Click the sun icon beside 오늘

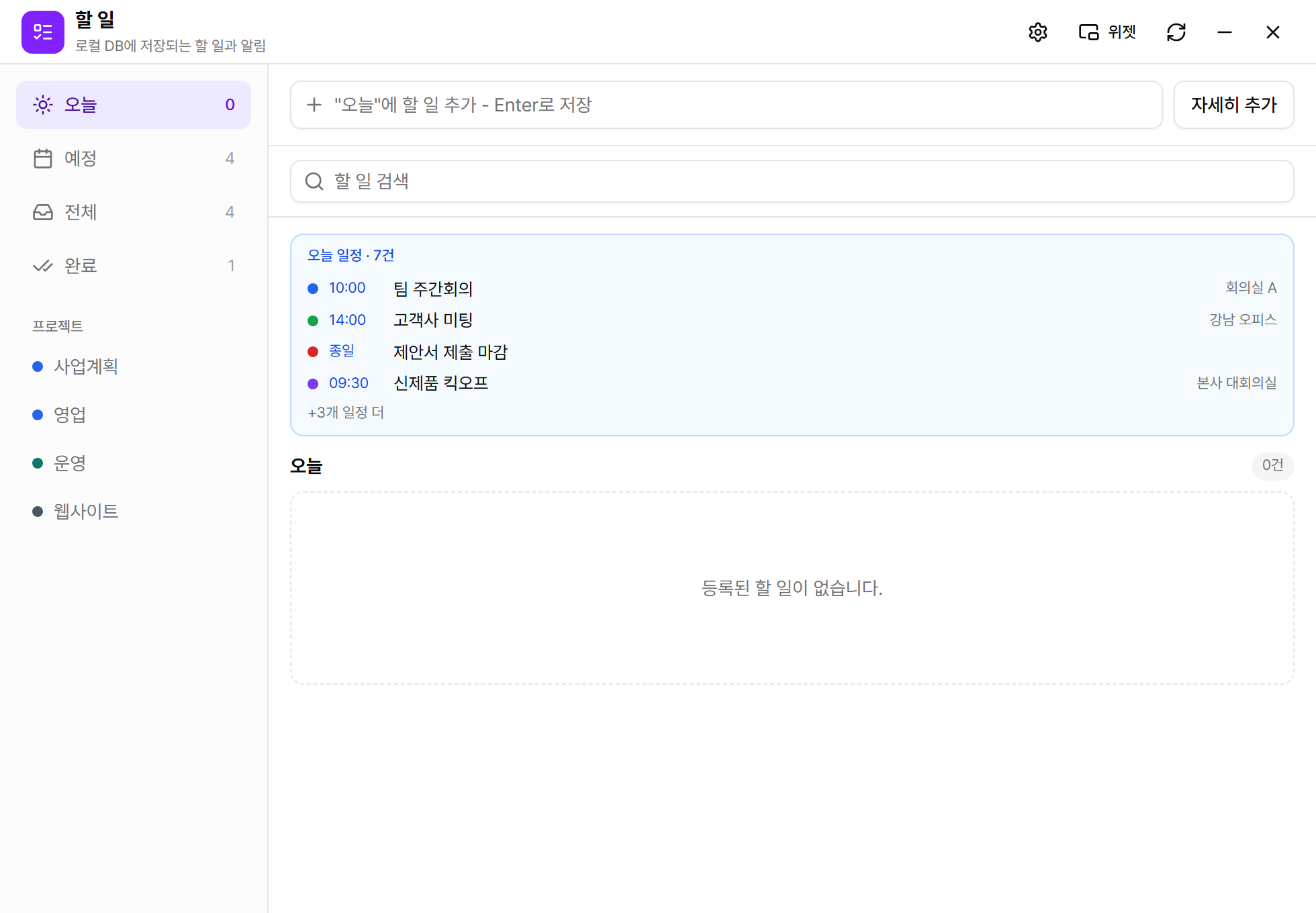[x=43, y=105]
